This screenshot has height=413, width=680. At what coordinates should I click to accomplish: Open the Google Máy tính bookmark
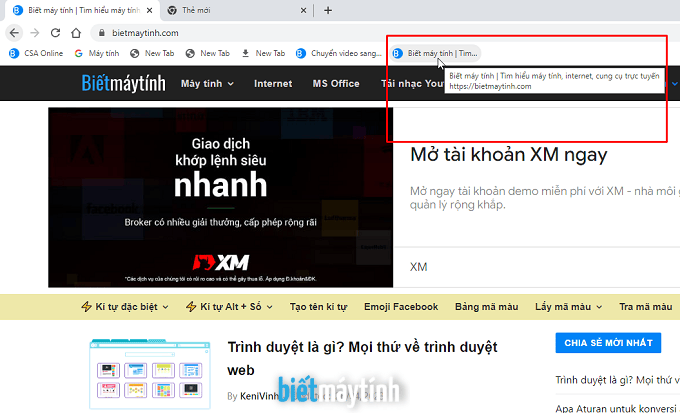pos(97,53)
